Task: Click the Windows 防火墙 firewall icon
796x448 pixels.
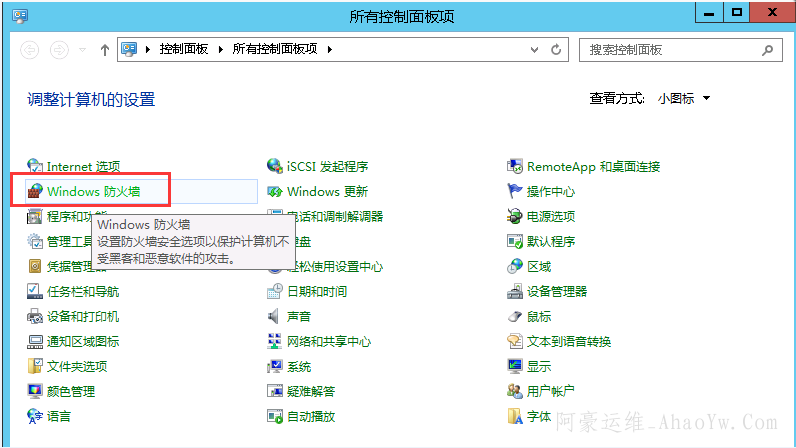Action: 35,191
